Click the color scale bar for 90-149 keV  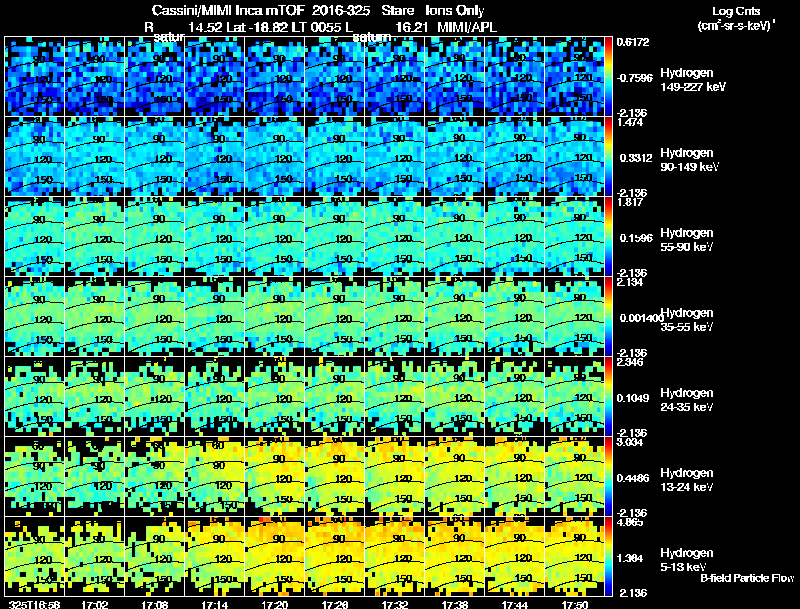tap(608, 156)
